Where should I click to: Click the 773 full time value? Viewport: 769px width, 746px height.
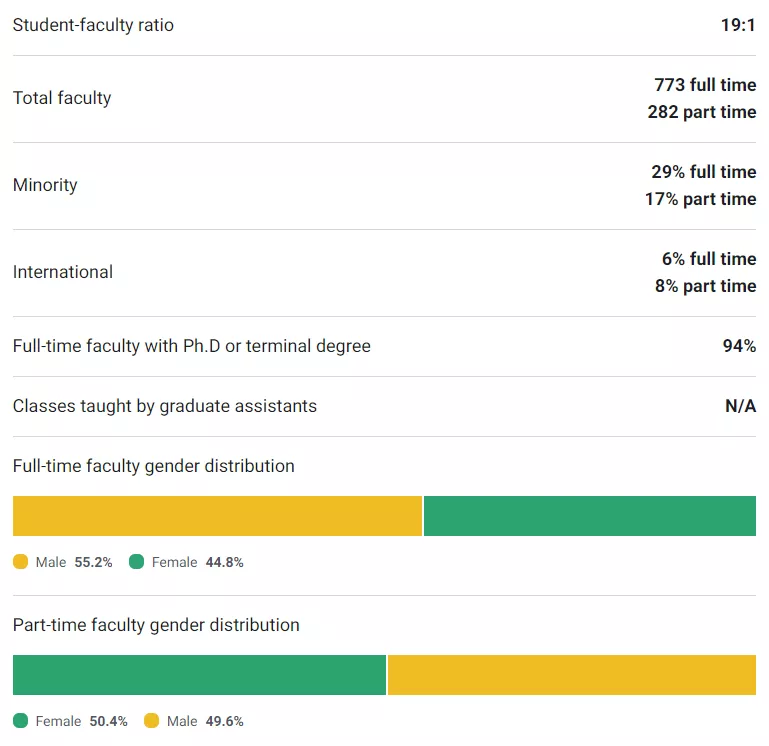[705, 85]
